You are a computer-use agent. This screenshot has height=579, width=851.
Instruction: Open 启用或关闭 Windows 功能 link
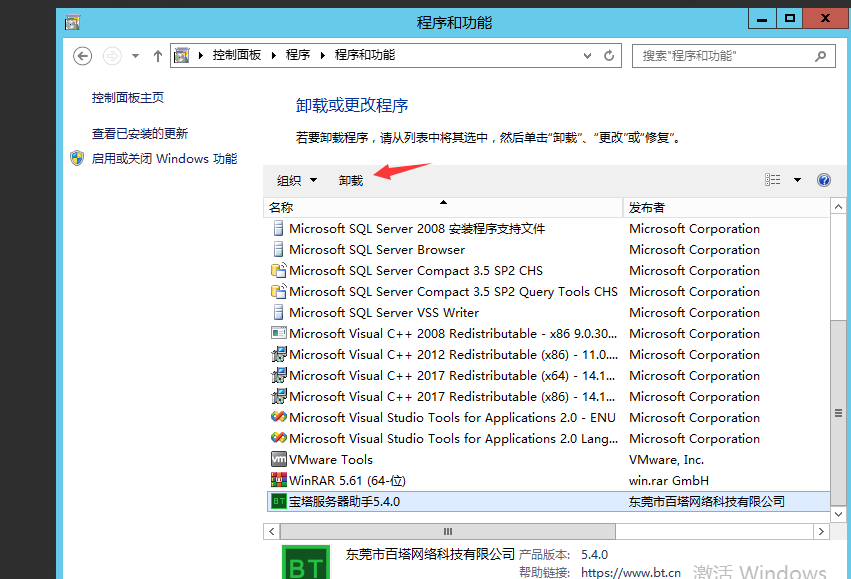[164, 158]
